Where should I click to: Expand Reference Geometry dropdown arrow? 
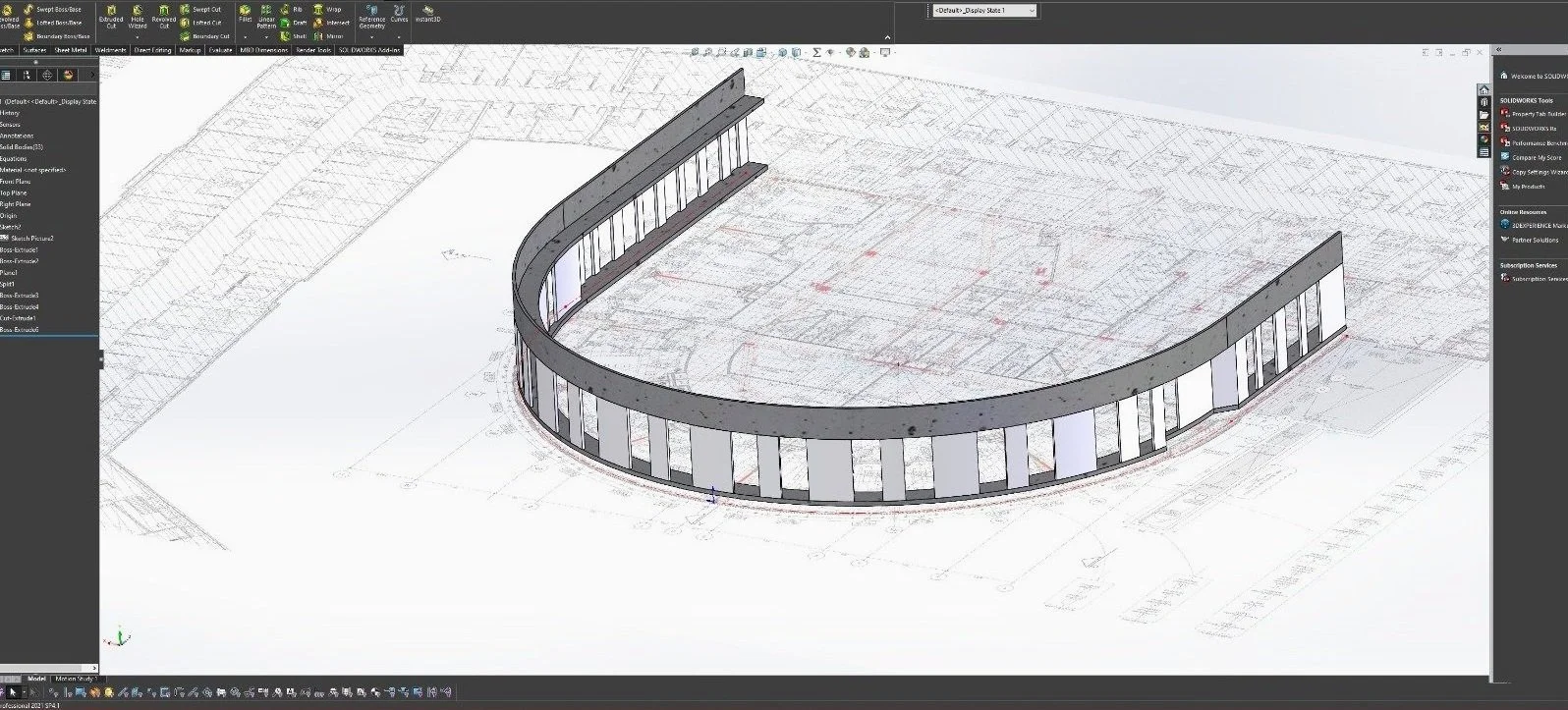click(372, 37)
